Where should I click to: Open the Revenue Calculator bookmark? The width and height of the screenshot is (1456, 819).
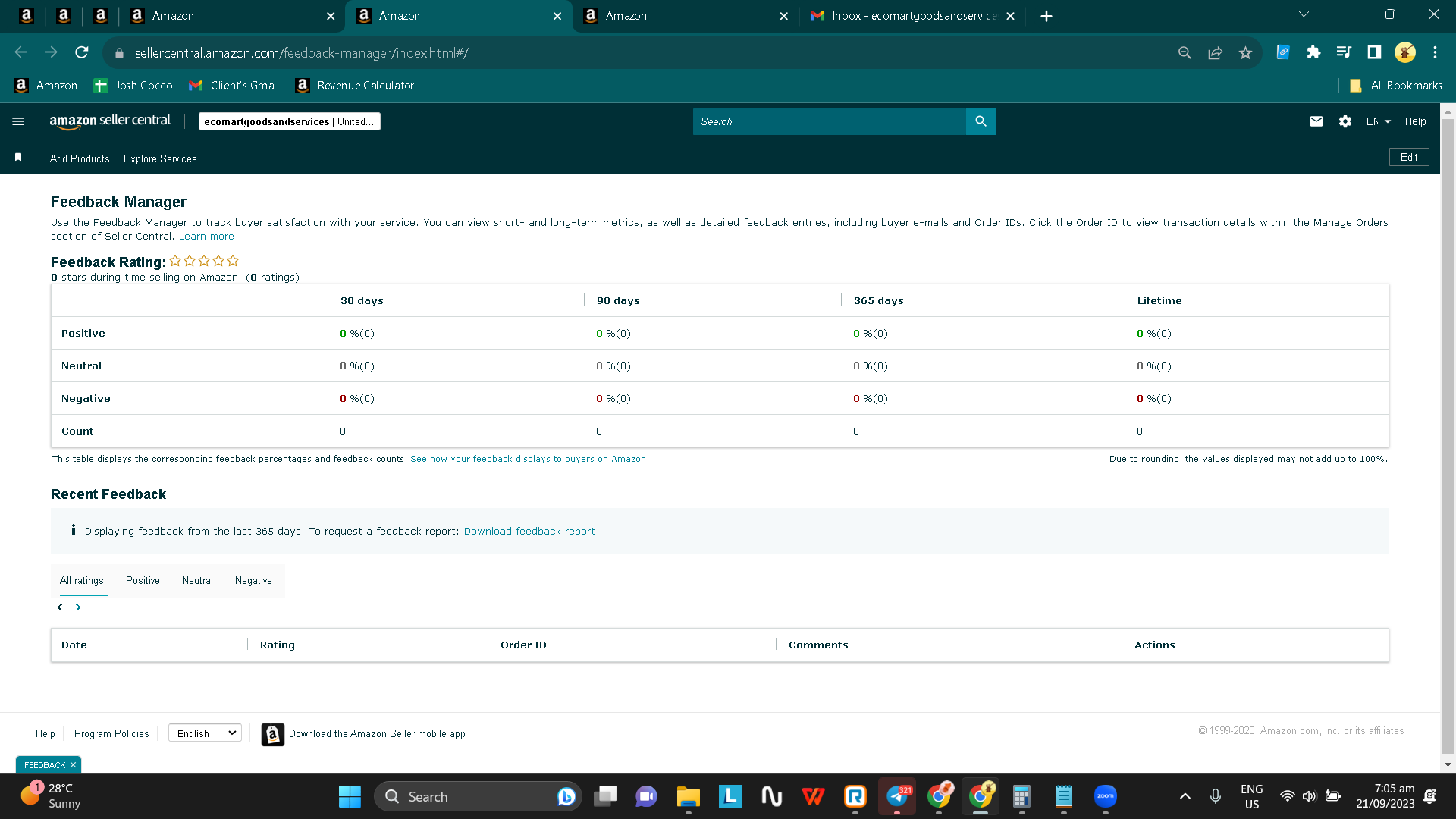tap(355, 86)
